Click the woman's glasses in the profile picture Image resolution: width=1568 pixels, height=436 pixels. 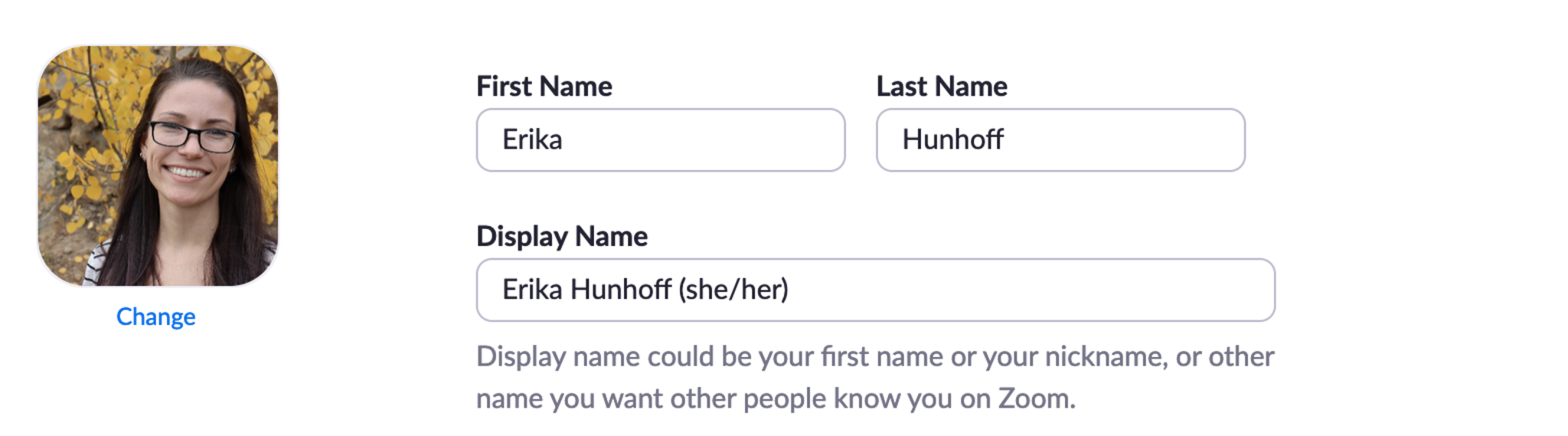coord(192,136)
